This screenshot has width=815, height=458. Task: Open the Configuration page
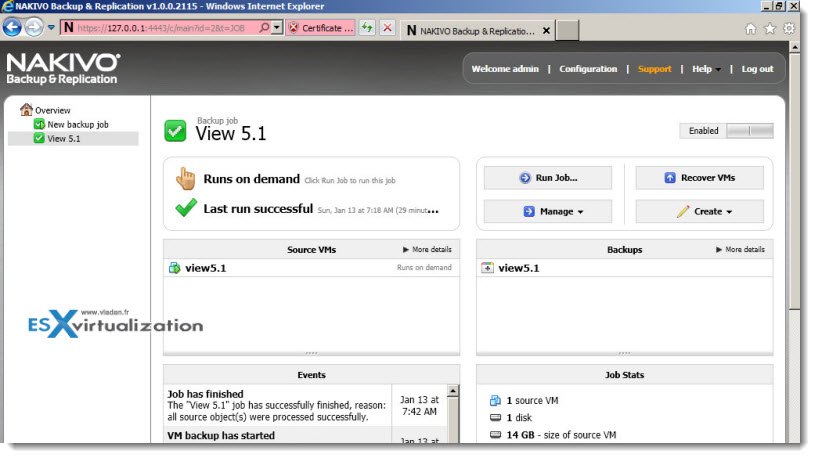click(x=588, y=69)
